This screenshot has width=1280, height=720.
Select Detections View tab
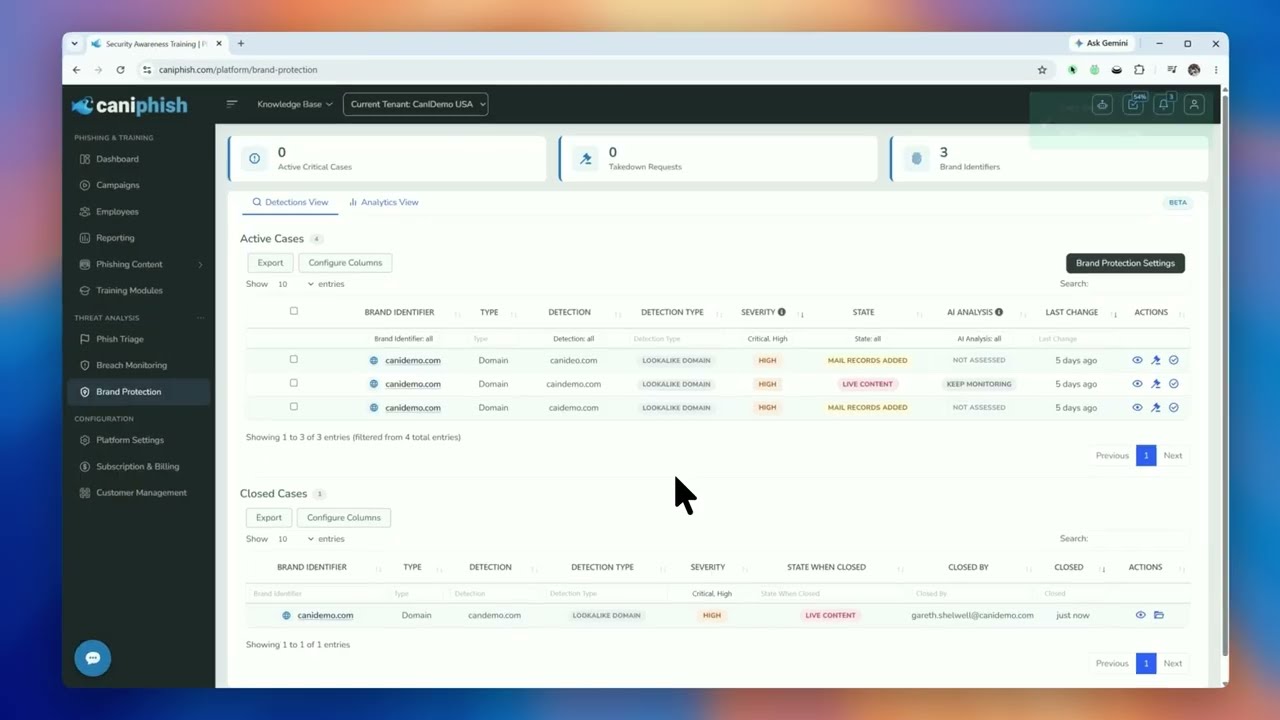click(x=290, y=202)
